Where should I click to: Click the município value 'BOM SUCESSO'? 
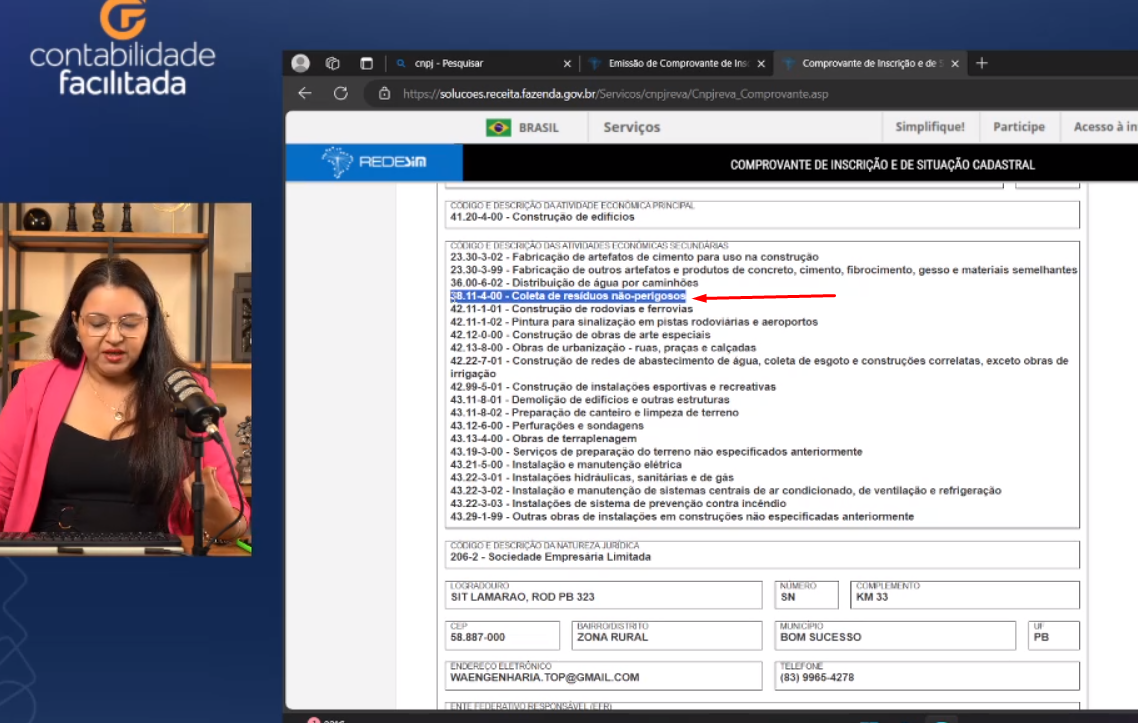point(821,637)
